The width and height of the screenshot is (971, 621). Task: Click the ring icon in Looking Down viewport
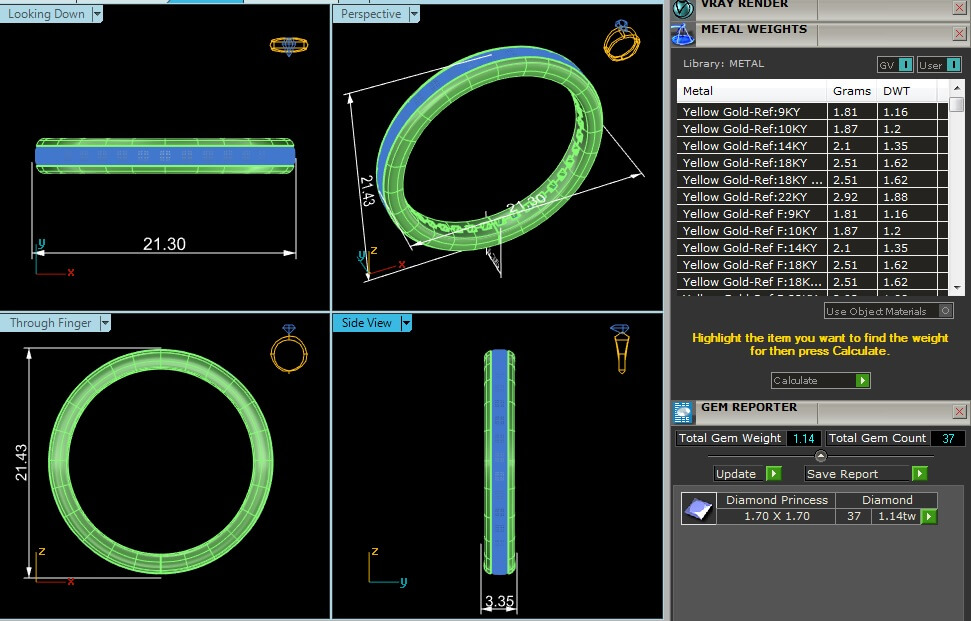point(289,46)
